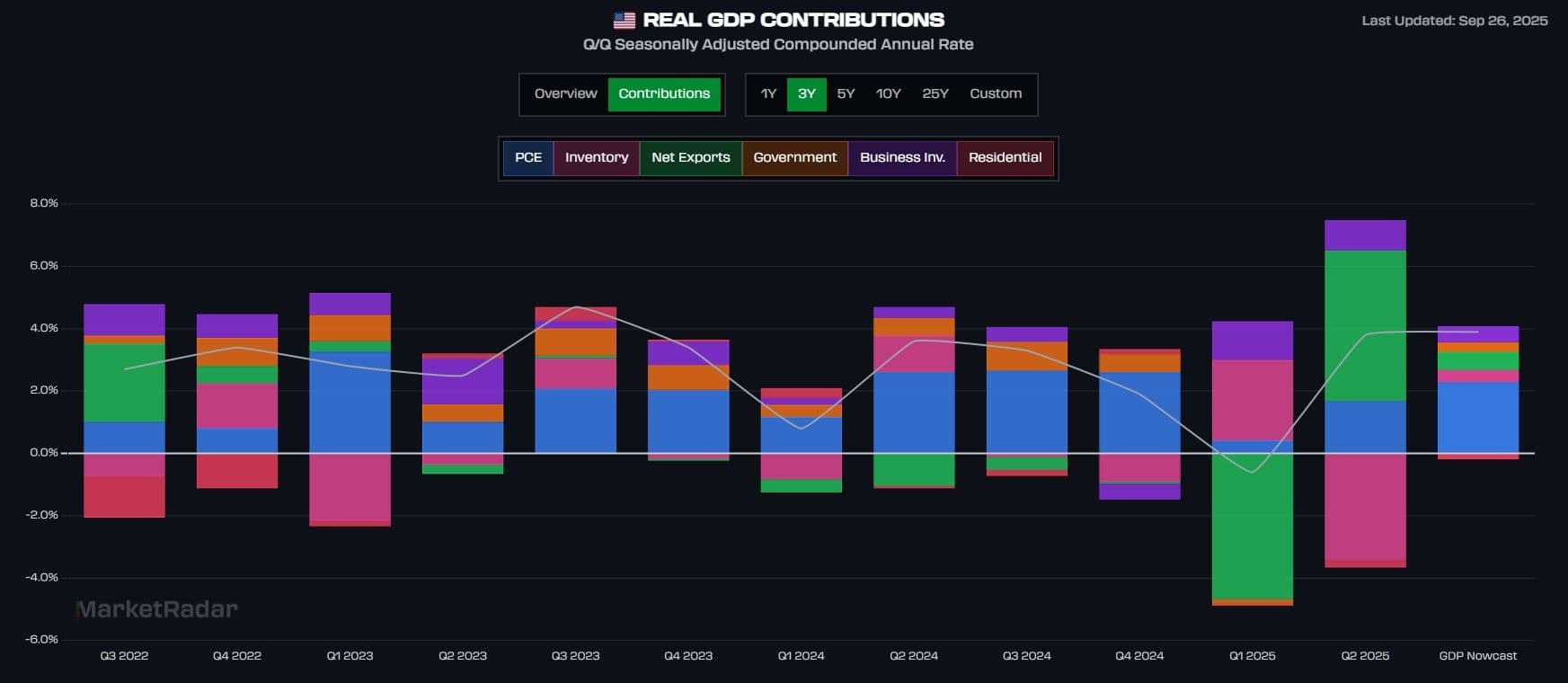Click the US flag icon in title

tap(625, 20)
